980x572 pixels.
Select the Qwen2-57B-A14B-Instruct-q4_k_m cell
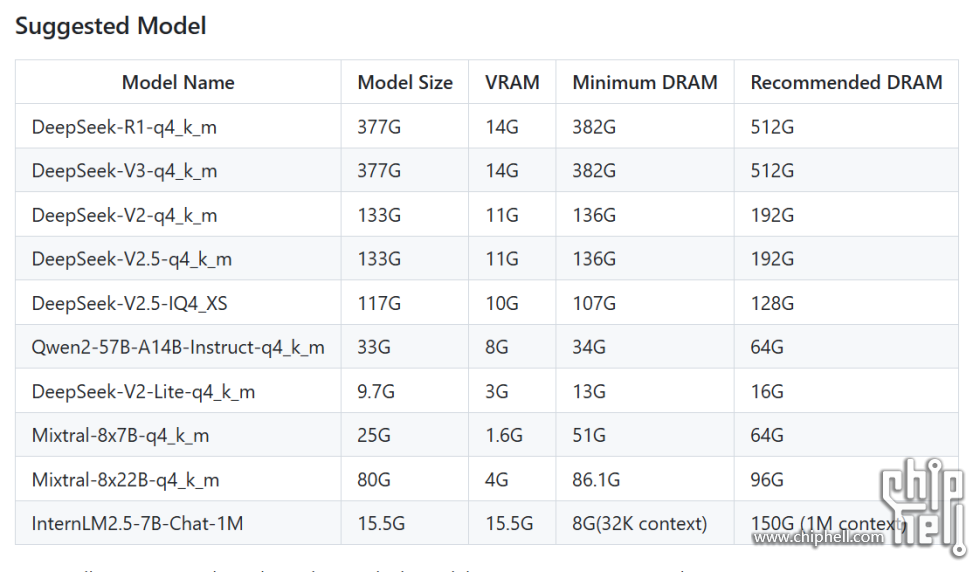point(178,348)
